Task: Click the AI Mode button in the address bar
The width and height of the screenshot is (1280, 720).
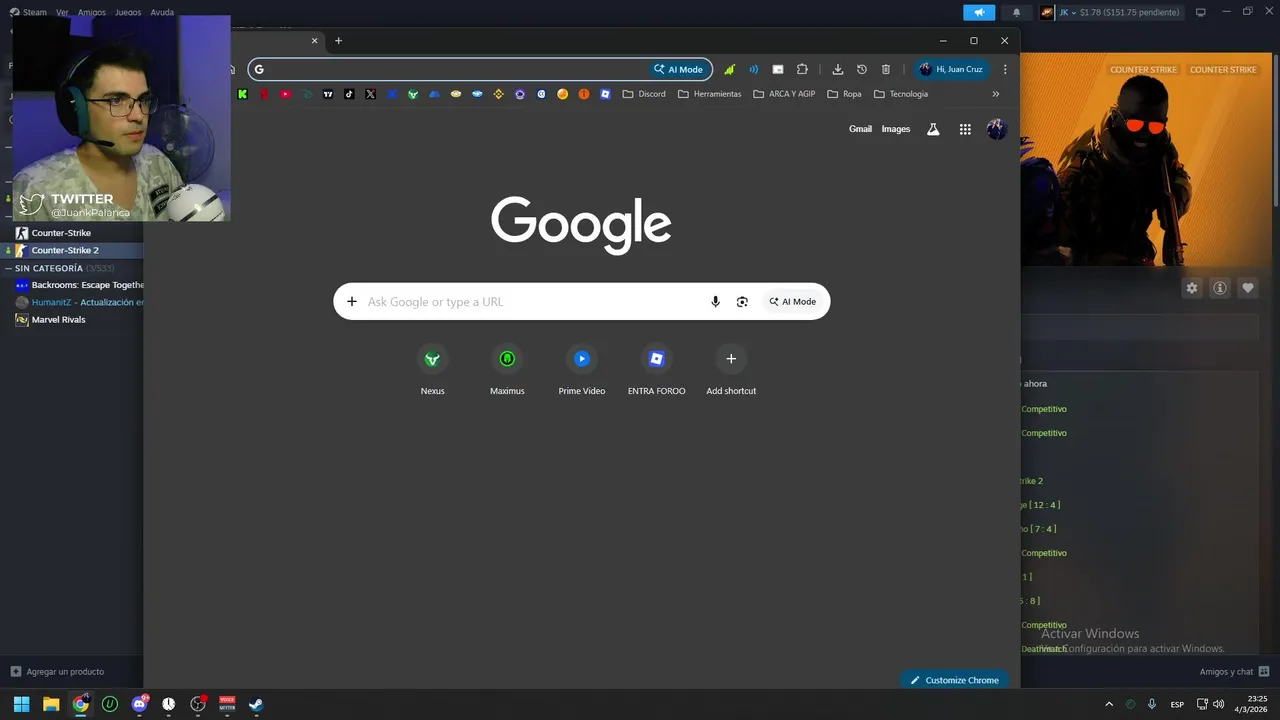Action: (x=679, y=69)
